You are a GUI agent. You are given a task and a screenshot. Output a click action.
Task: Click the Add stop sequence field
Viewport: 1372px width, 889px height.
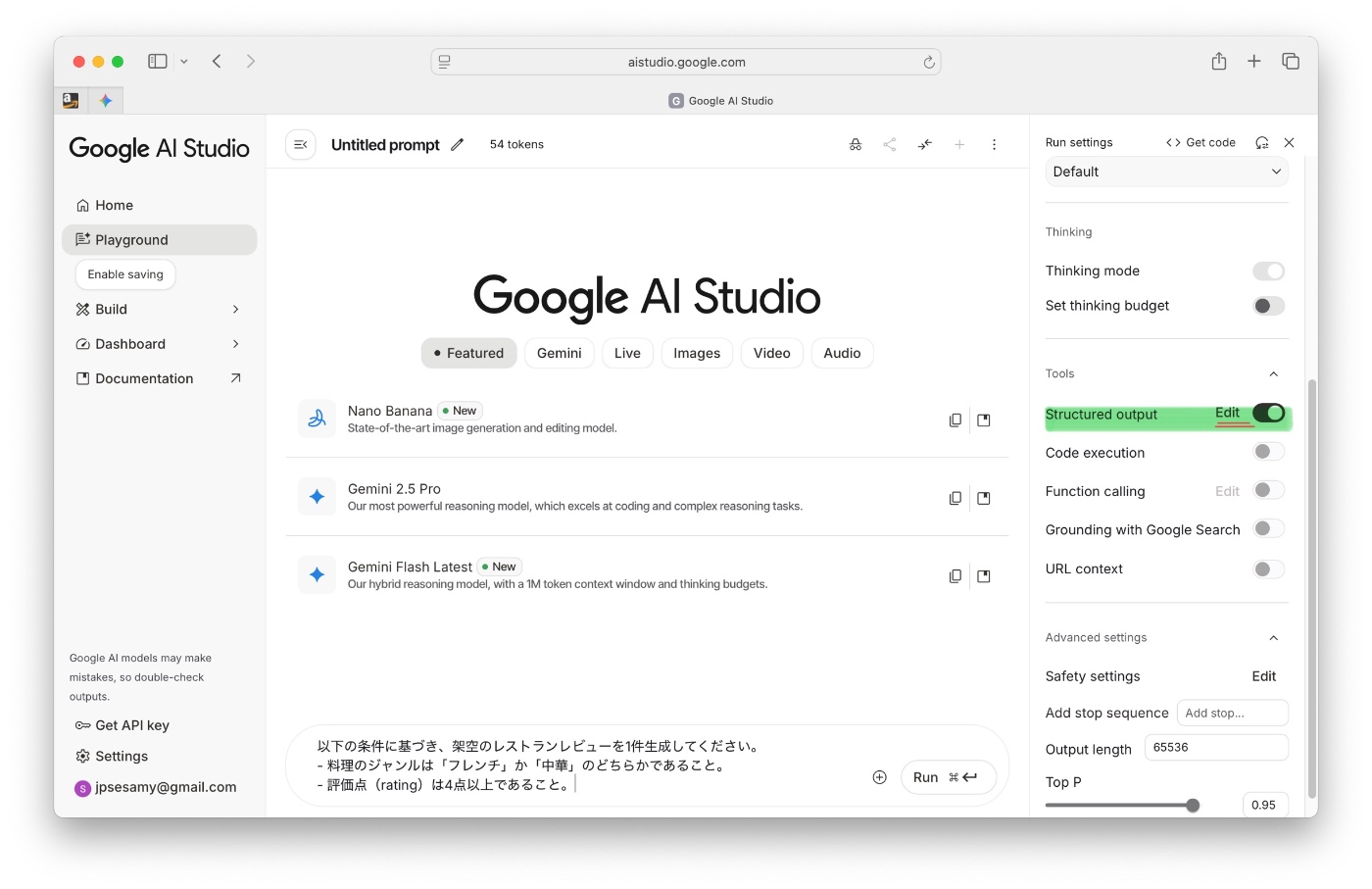pyautogui.click(x=1233, y=713)
